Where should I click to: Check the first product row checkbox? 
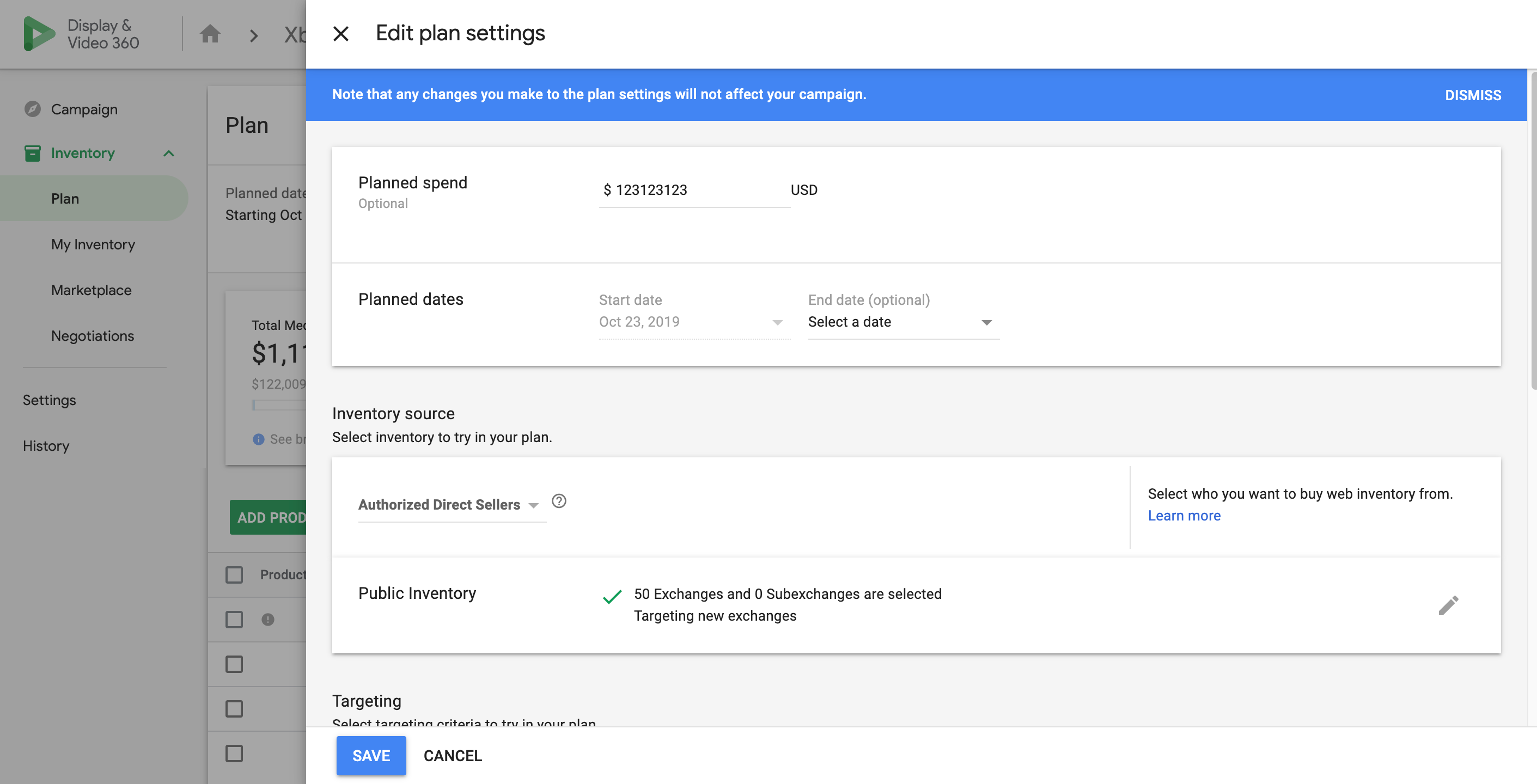234,620
